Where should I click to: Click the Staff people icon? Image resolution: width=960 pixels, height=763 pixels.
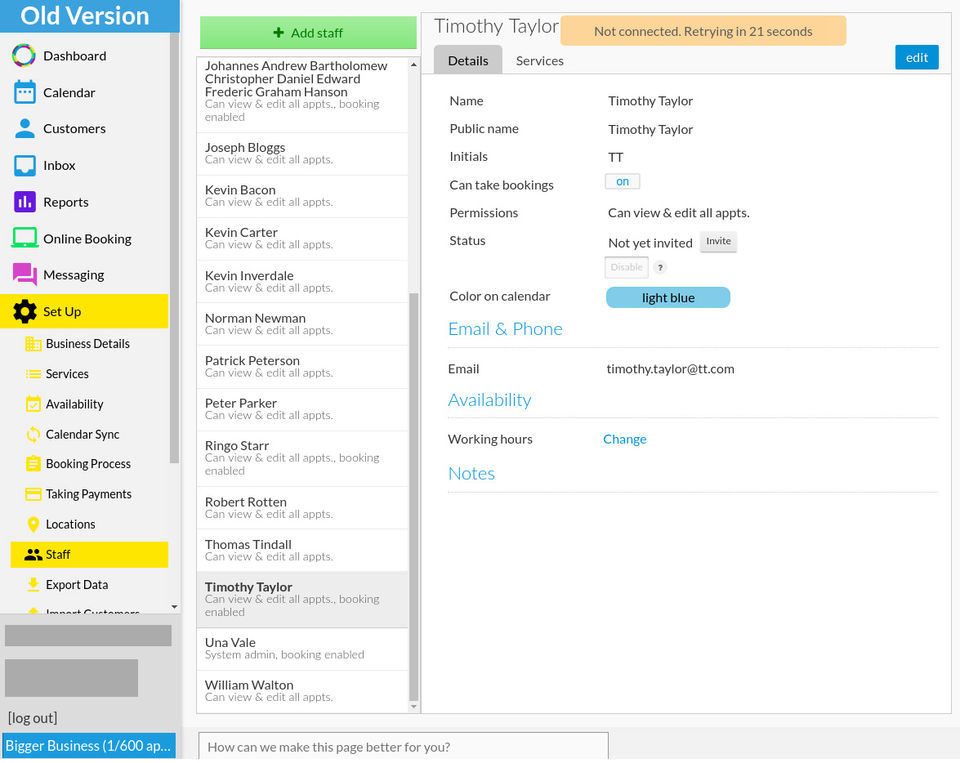point(33,555)
